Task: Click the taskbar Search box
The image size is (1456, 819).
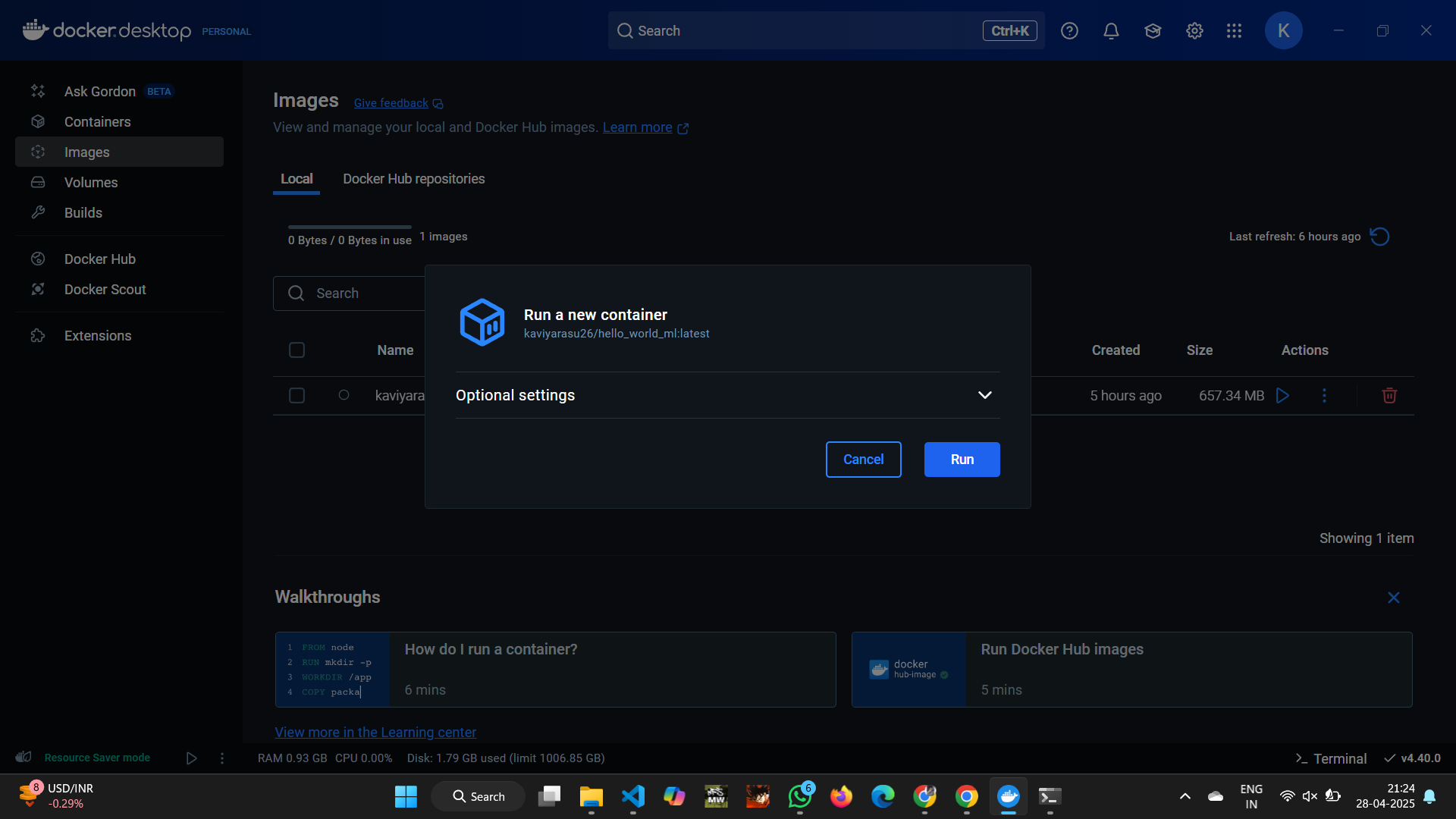Action: [x=479, y=796]
